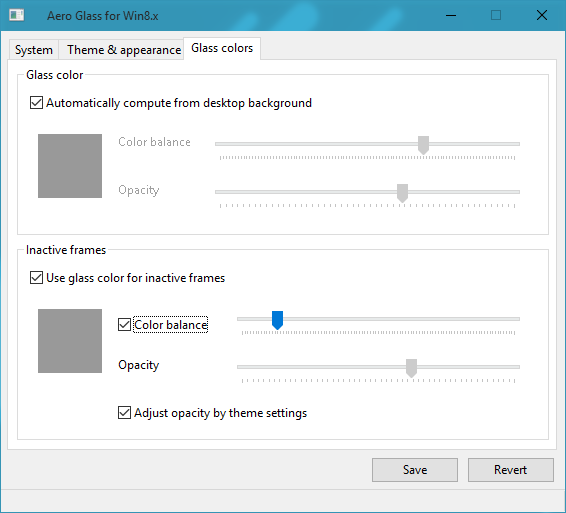
Task: Click the "Aero Glass for Win8.x" title text
Action: click(x=103, y=16)
